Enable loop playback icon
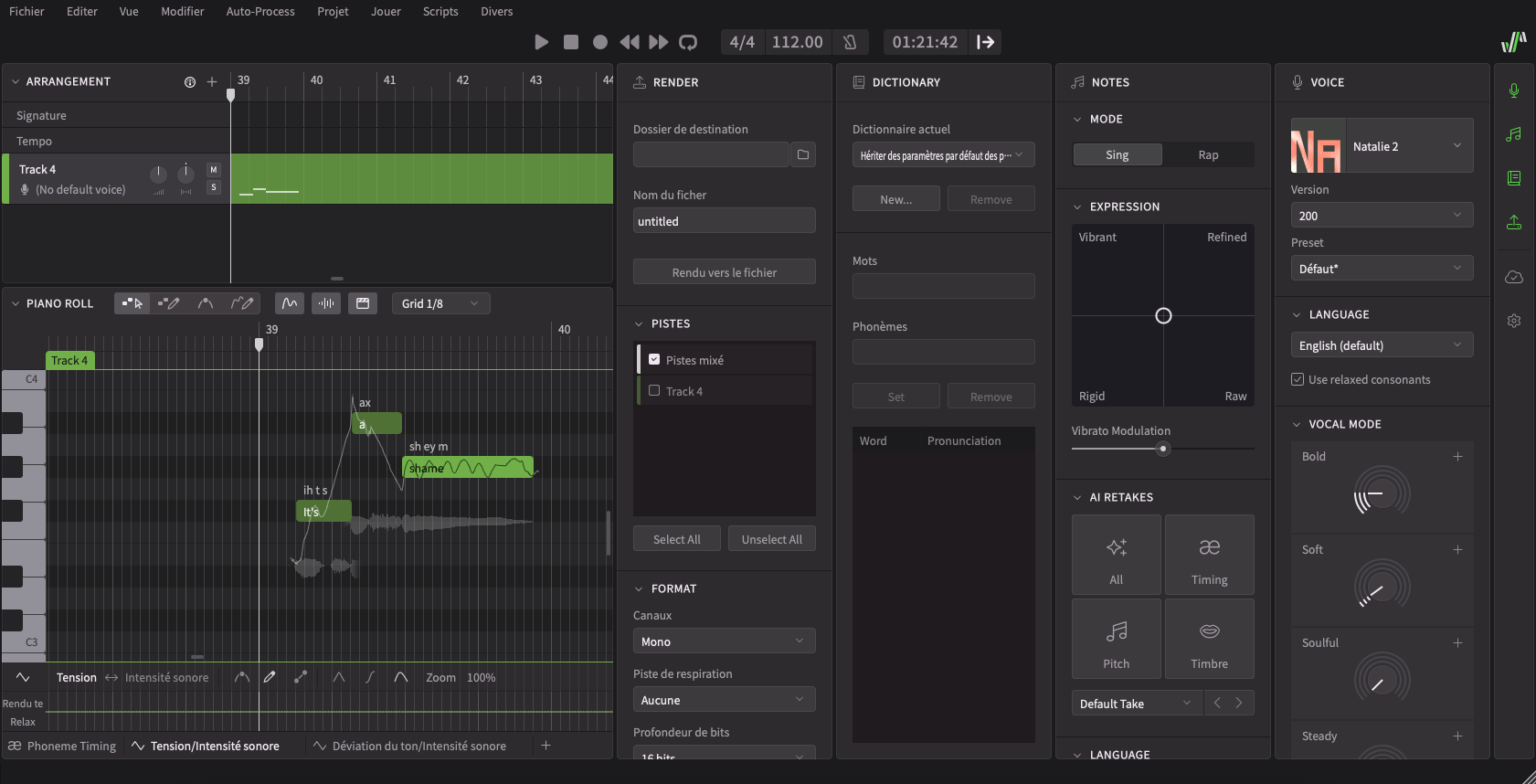 pyautogui.click(x=688, y=42)
